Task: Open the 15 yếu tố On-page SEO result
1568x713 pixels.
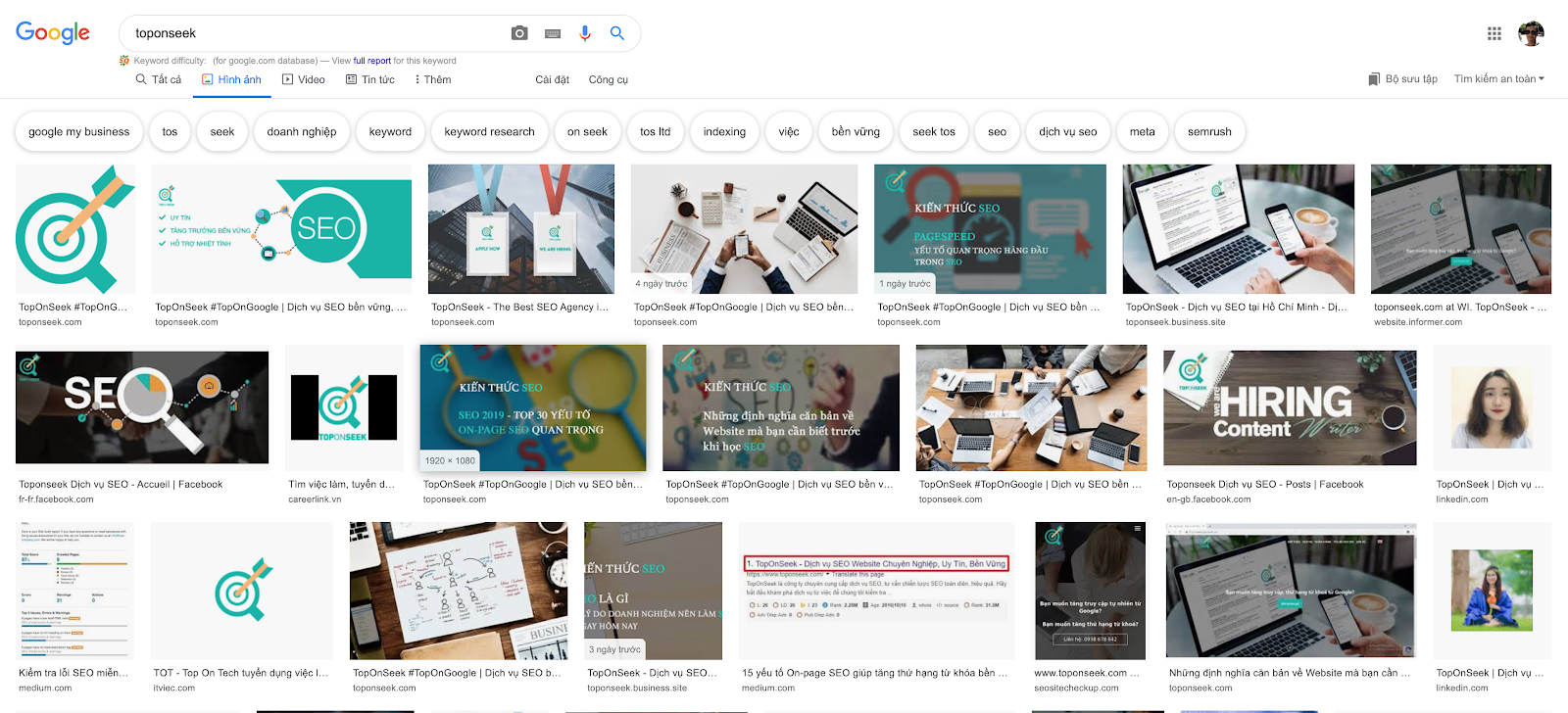Action: 875,673
